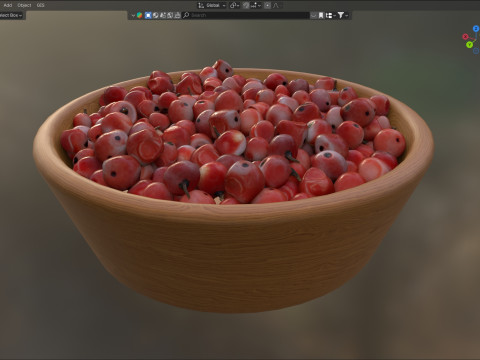Open the Select Box tool dropdown
The width and height of the screenshot is (480, 360).
[11, 15]
